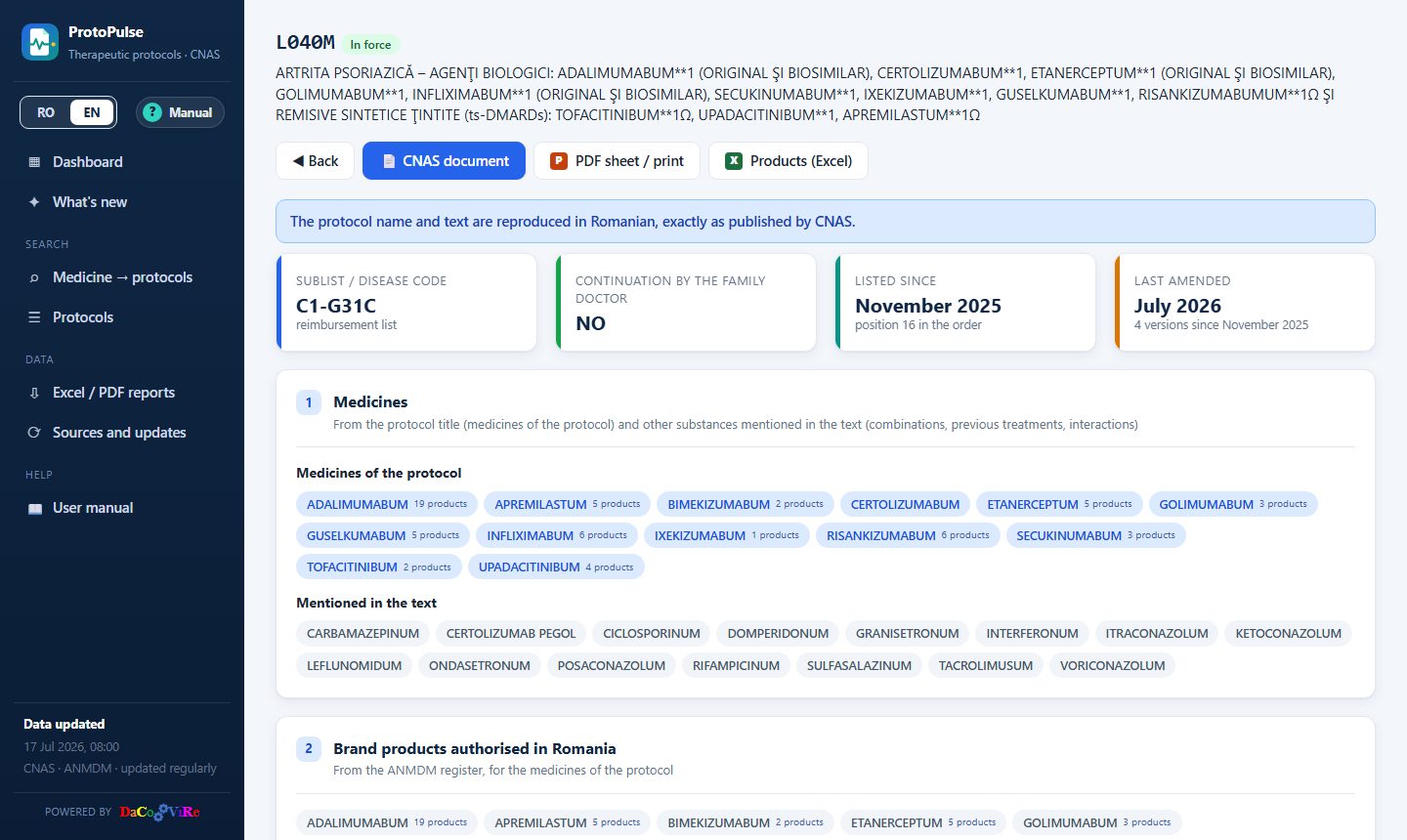Download Products (Excel)
This screenshot has height=840, width=1407.
pyautogui.click(x=789, y=161)
